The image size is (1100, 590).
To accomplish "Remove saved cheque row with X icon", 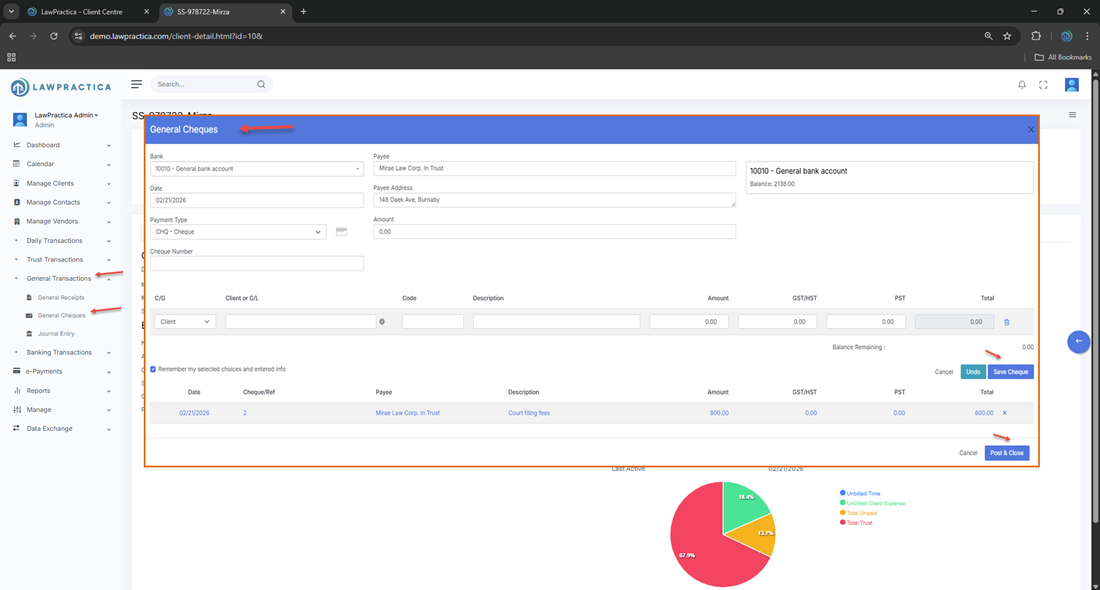I will click(1005, 413).
